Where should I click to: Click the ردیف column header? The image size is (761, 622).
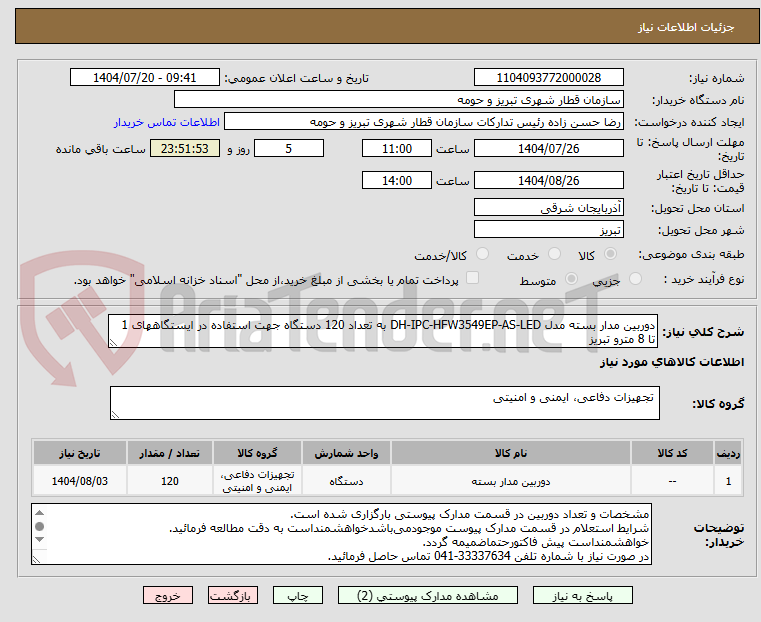click(x=728, y=453)
